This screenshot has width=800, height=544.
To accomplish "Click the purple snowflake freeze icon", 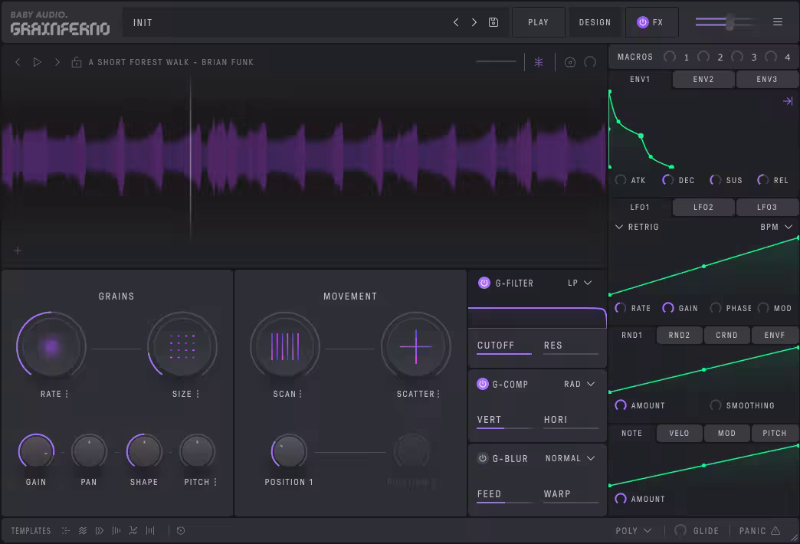I will pos(539,62).
